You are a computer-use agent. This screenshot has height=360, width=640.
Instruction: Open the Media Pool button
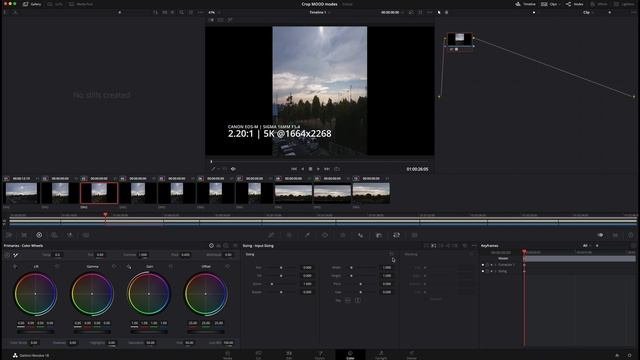[81, 4]
